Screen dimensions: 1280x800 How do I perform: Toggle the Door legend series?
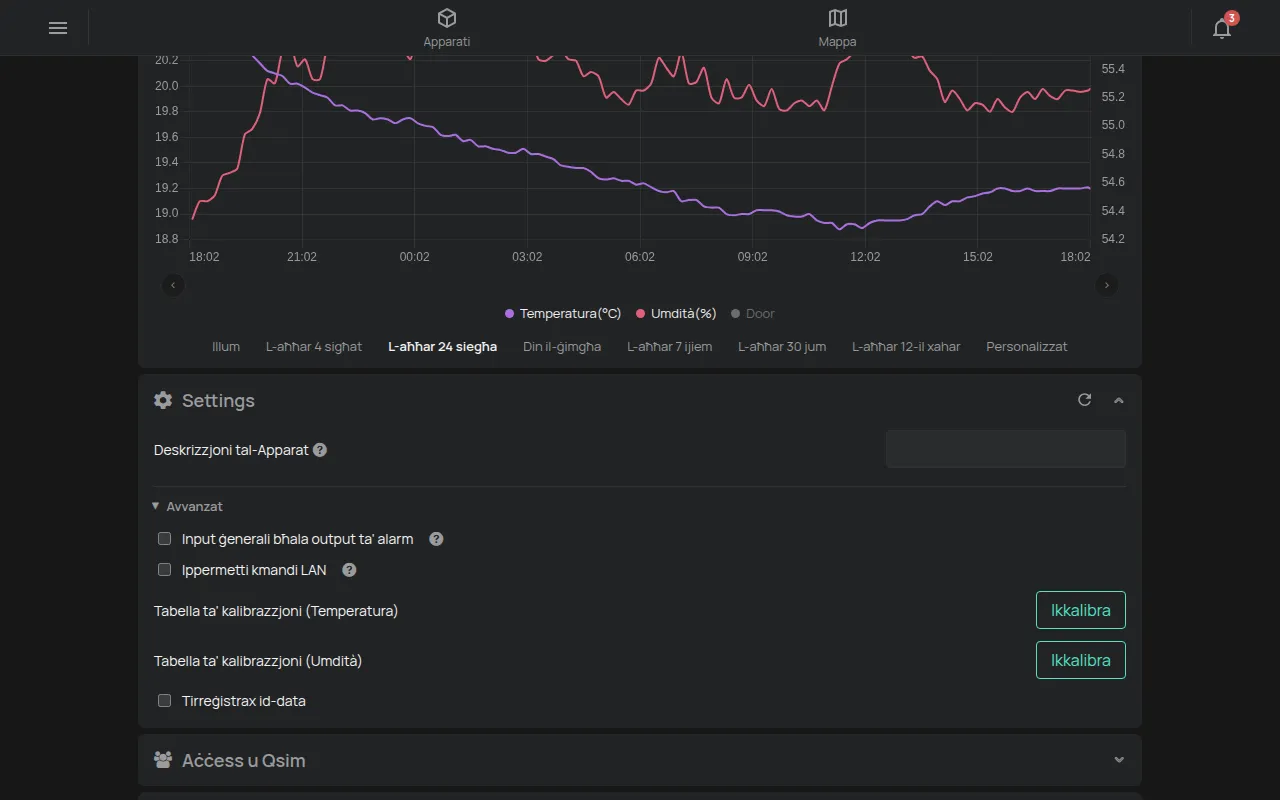click(753, 314)
